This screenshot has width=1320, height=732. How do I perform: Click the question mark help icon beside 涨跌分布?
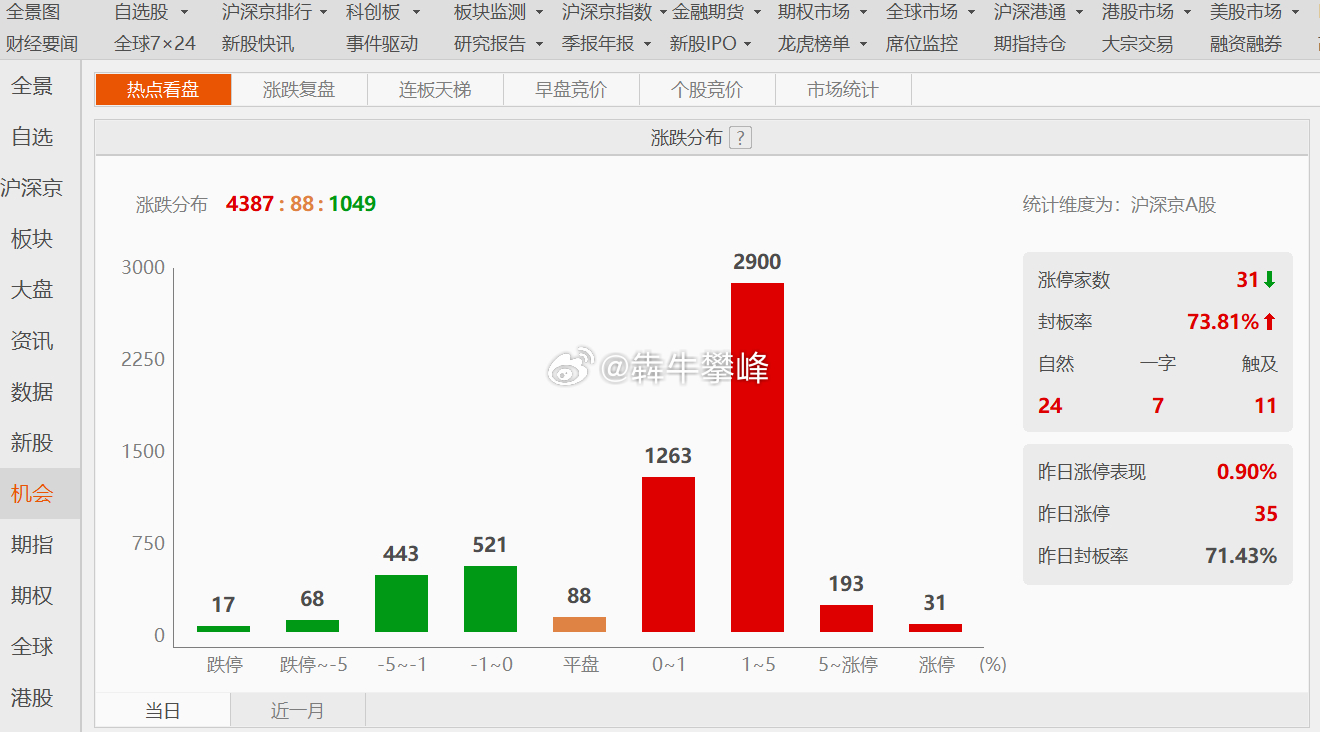point(740,138)
